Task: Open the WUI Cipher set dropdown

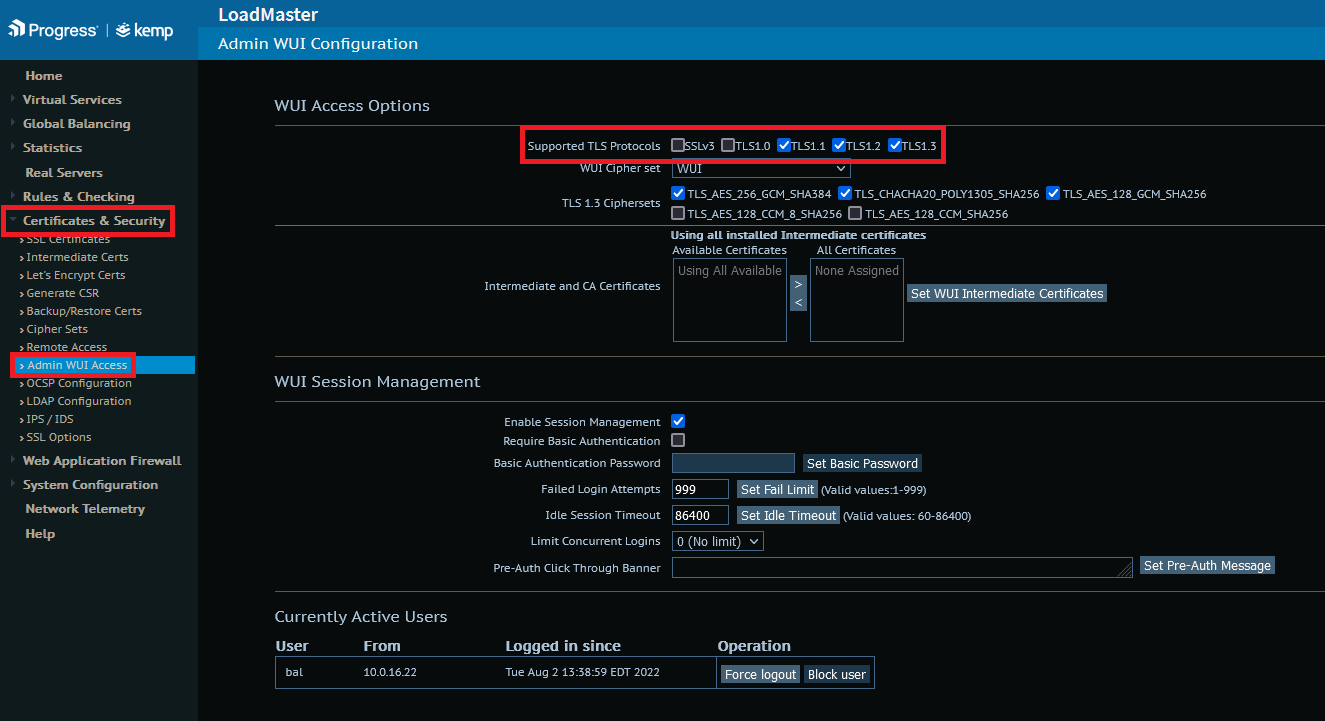Action: pos(761,169)
